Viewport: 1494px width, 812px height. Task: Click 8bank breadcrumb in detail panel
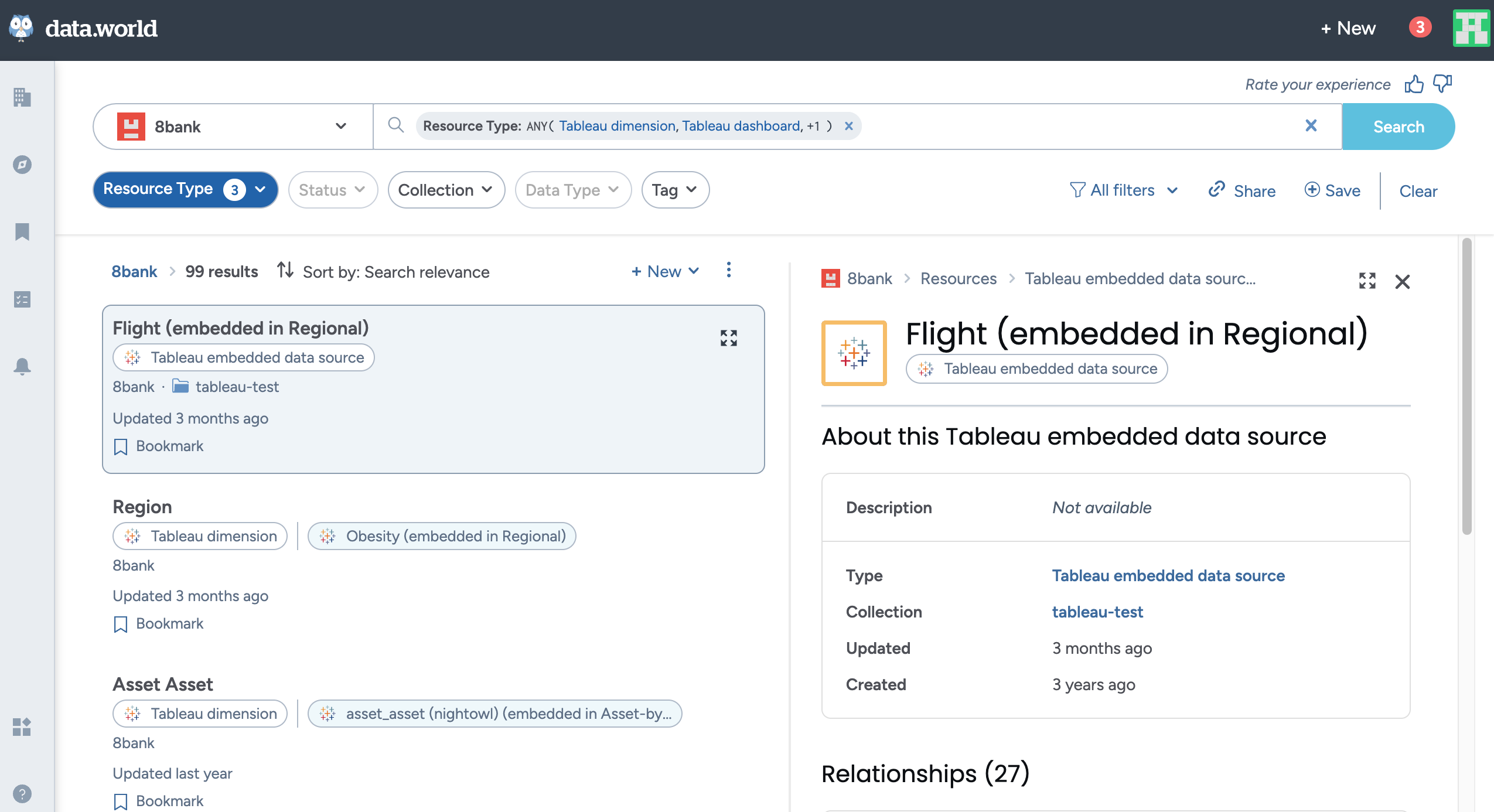coord(869,278)
